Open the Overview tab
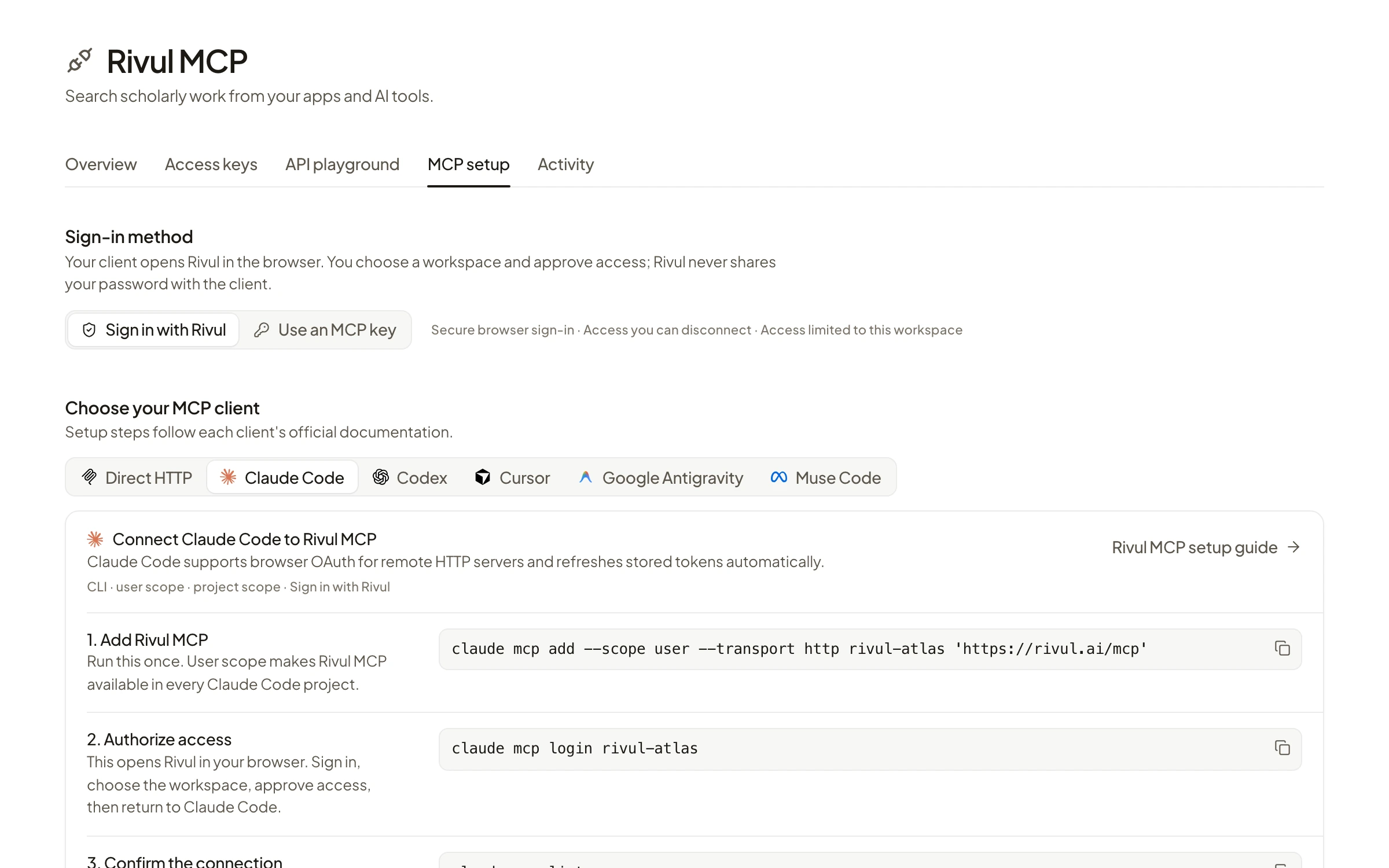Screen dimensions: 1389x868 [101, 164]
